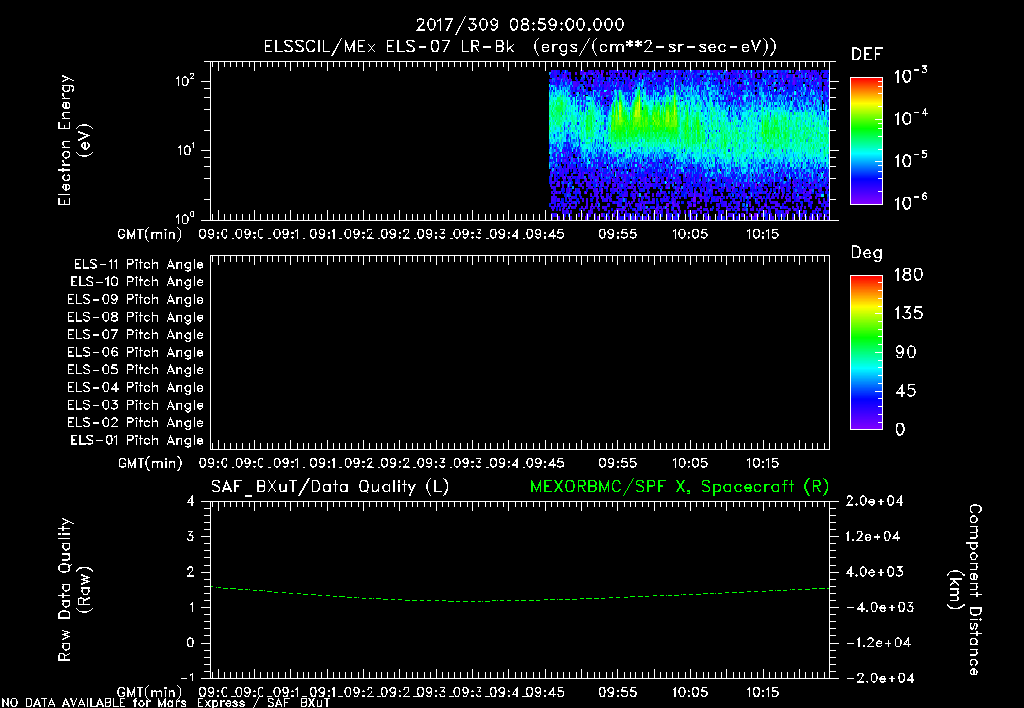Click the timestamp title 2017/309 08:59:00.000
This screenshot has height=708, width=1024.
(520, 25)
